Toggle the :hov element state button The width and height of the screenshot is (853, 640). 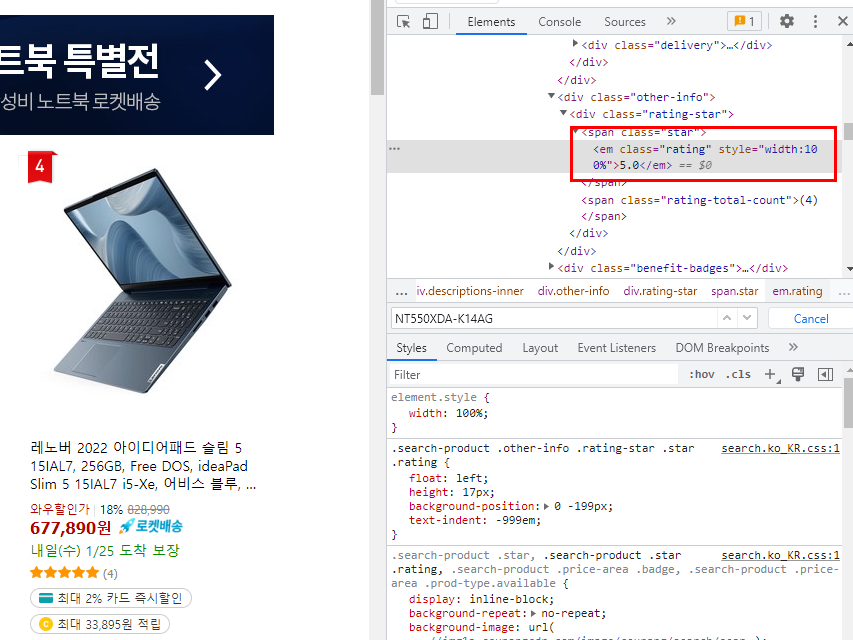(701, 374)
